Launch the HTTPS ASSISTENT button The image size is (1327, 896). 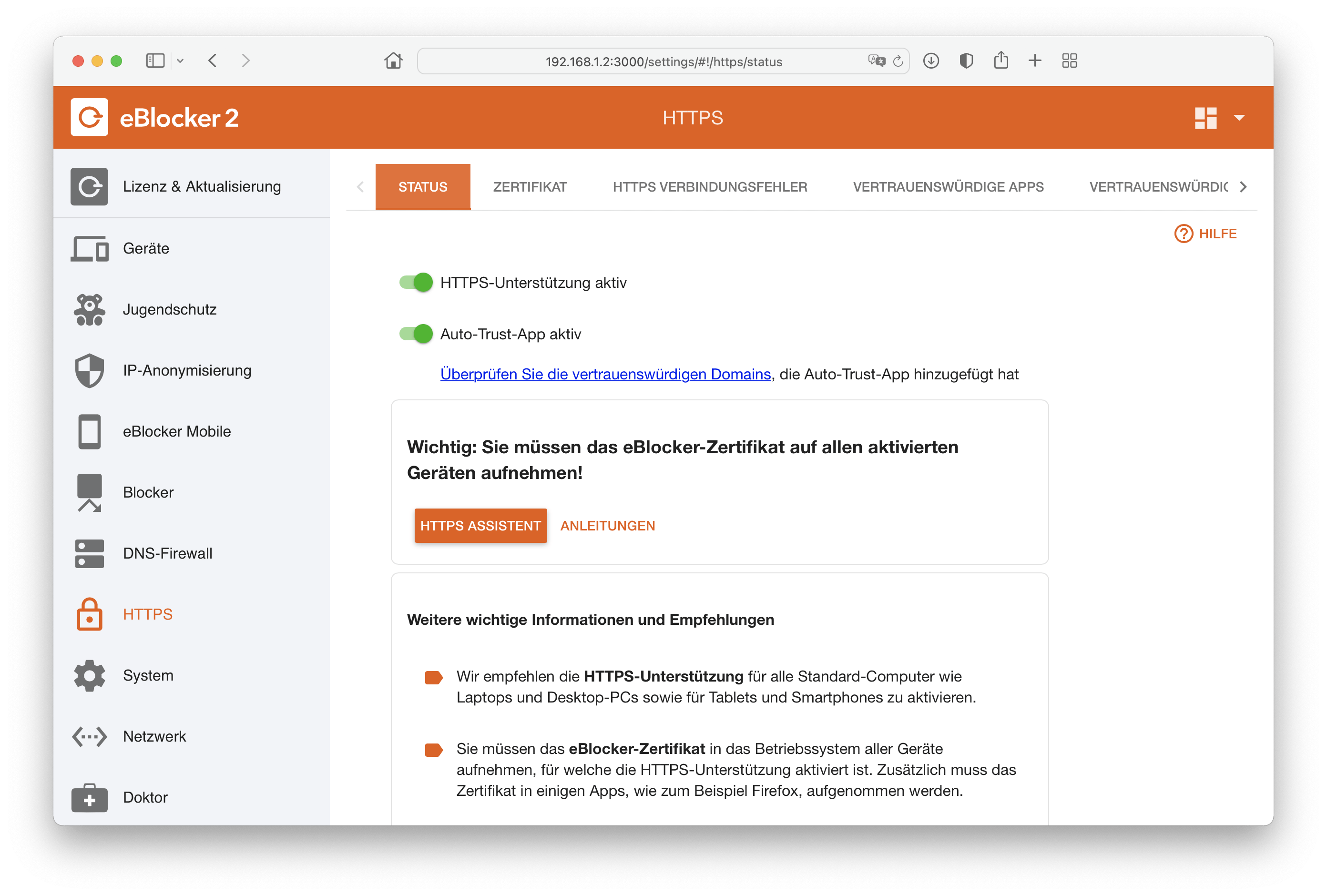click(480, 525)
